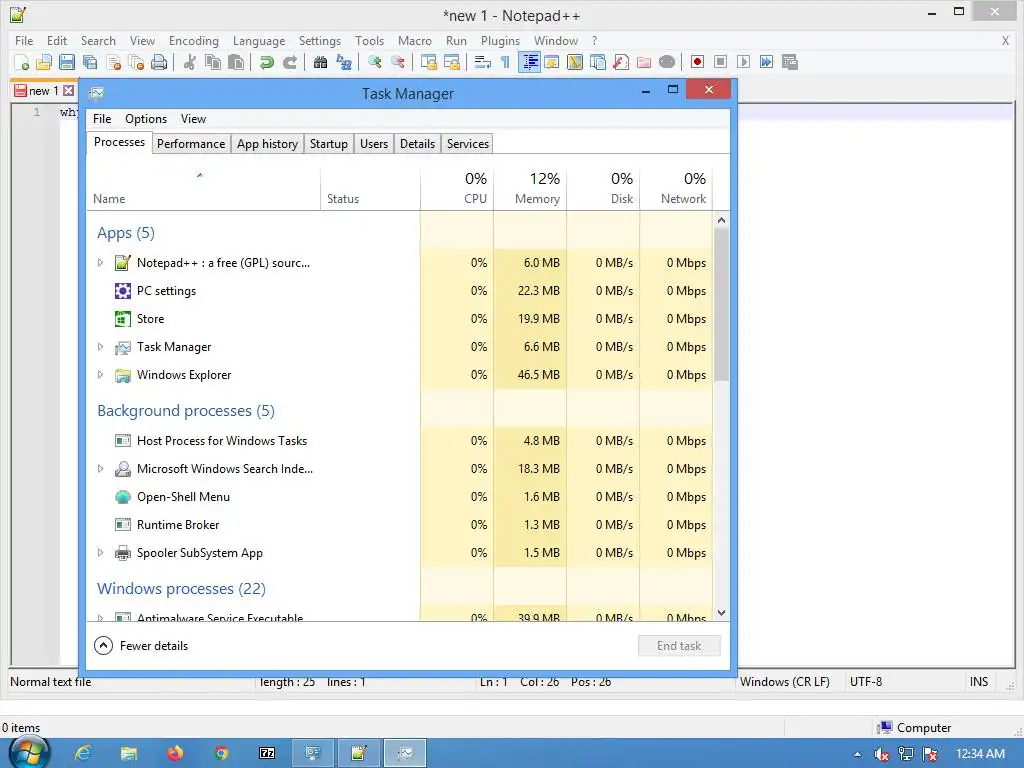Sort processes by CPU column
Screen dimensions: 1024x768
point(456,189)
